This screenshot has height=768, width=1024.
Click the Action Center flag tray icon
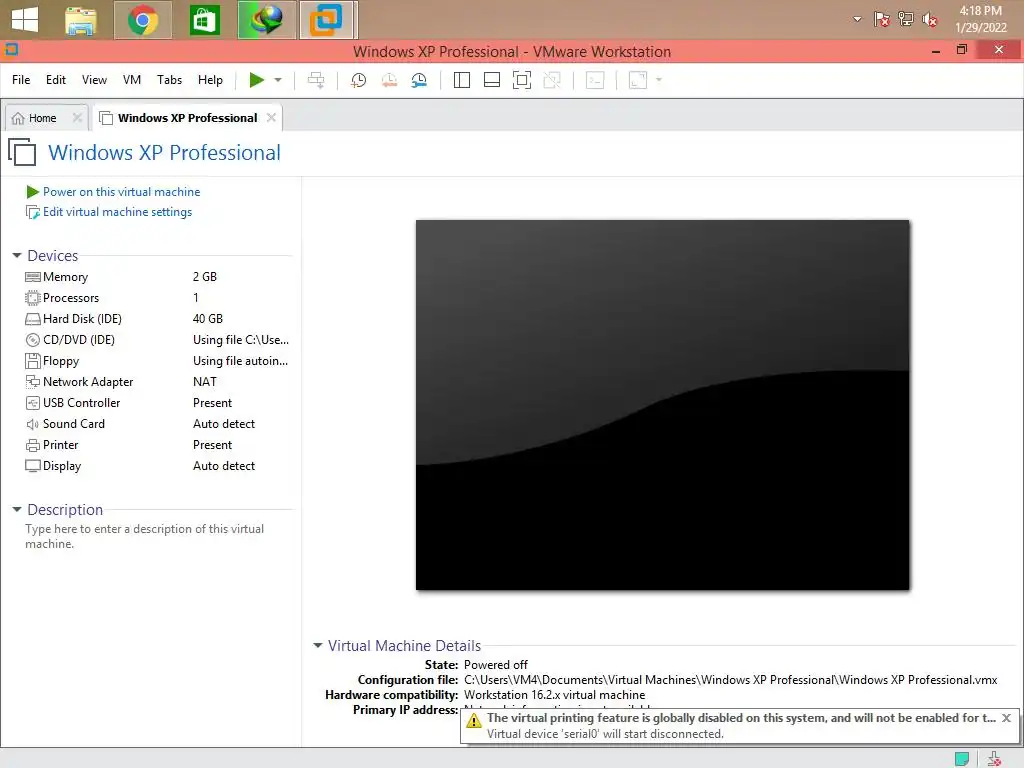pyautogui.click(x=882, y=20)
